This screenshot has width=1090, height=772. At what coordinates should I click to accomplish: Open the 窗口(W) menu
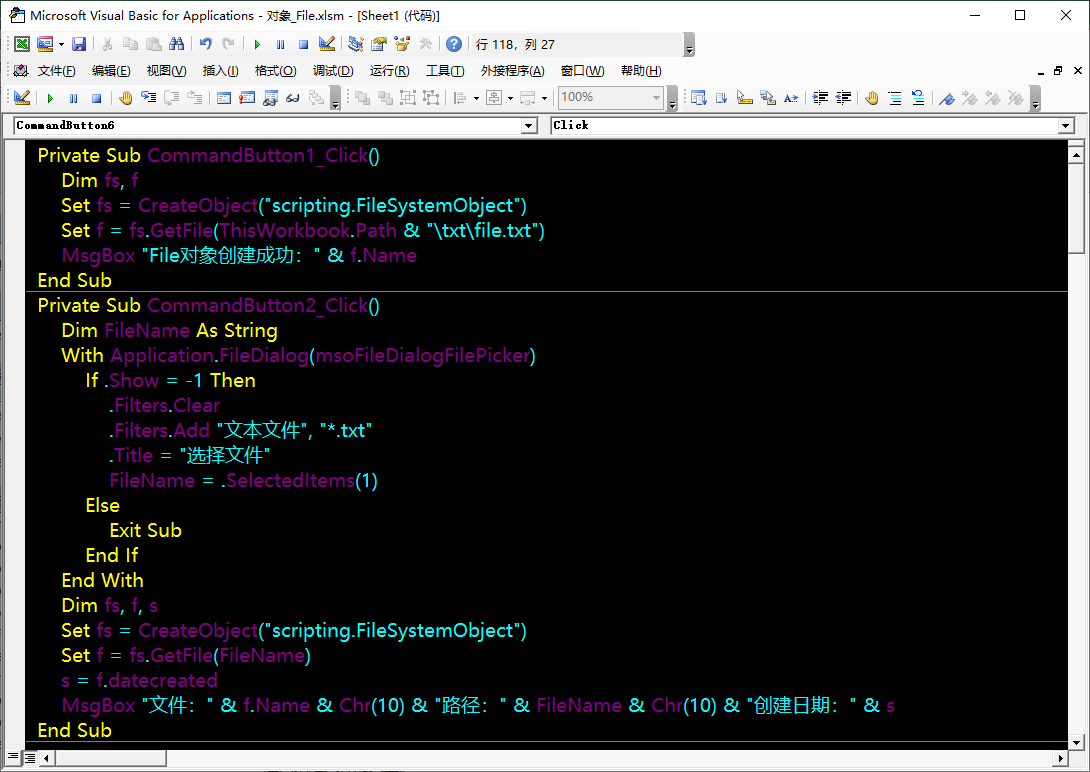[583, 71]
